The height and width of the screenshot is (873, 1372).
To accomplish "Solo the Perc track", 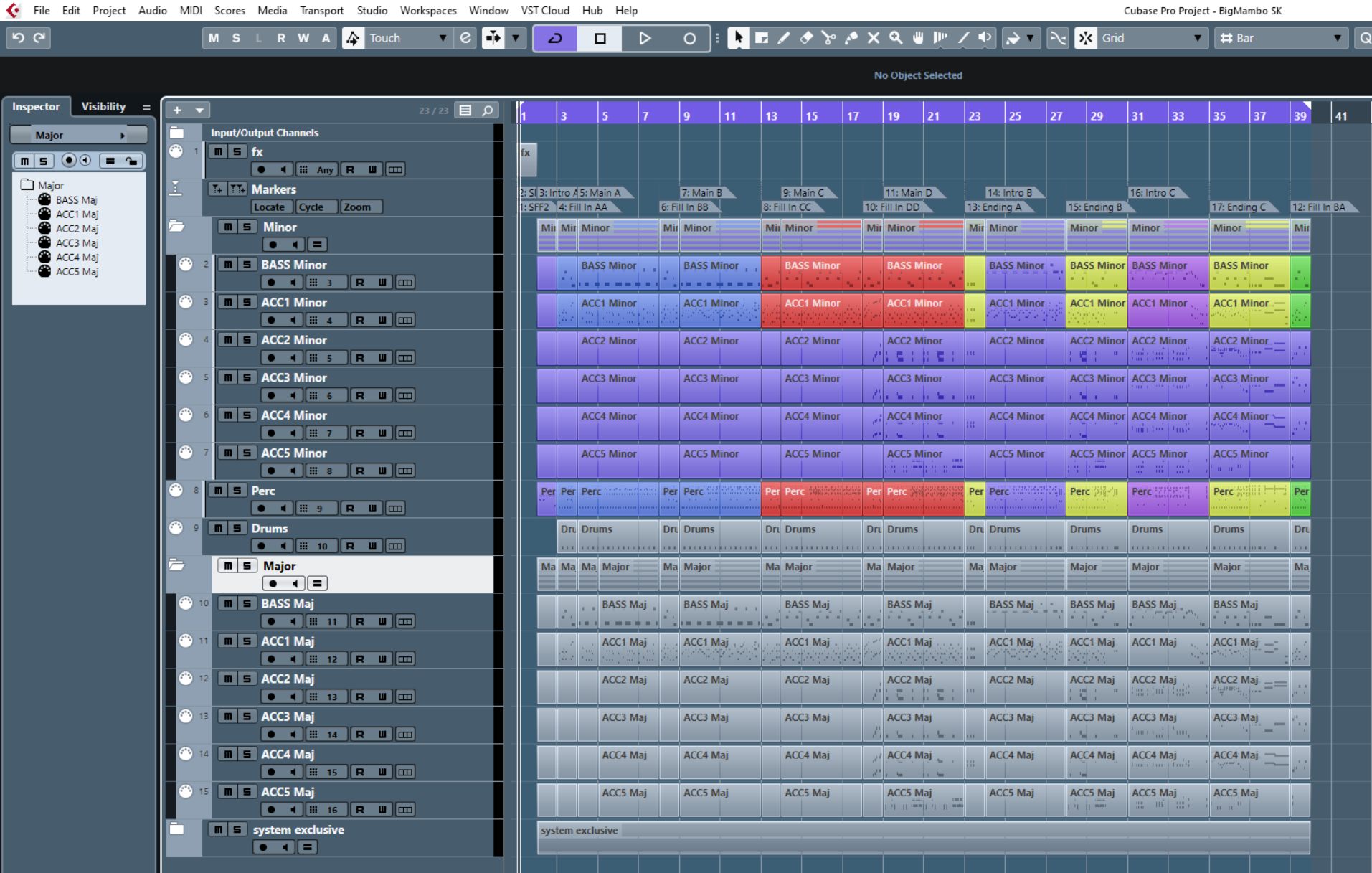I will coord(237,491).
